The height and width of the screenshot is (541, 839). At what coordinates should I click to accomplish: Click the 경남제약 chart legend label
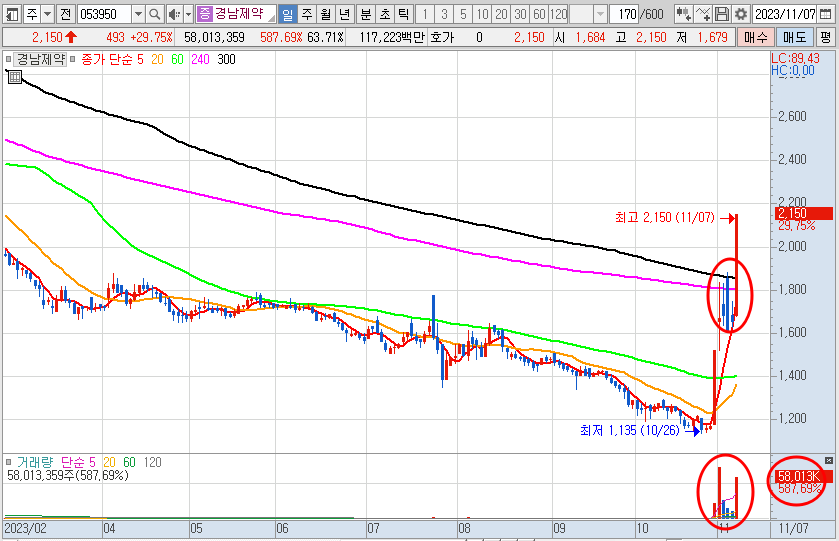tap(40, 59)
